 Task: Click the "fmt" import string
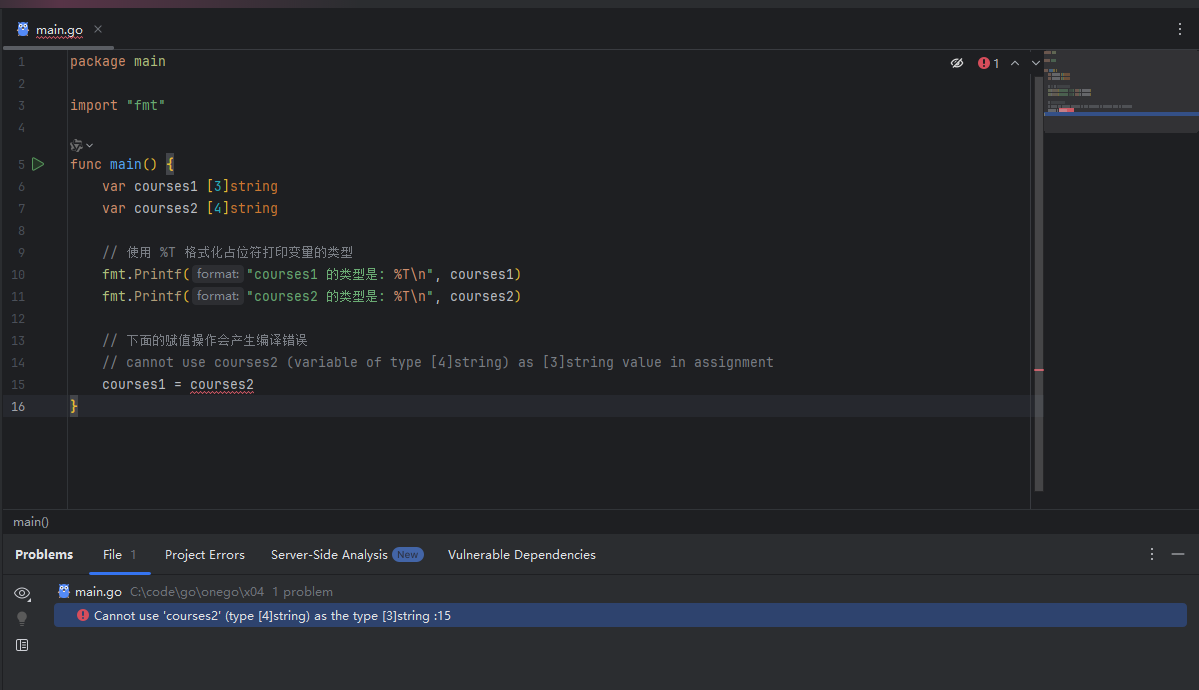pyautogui.click(x=146, y=106)
